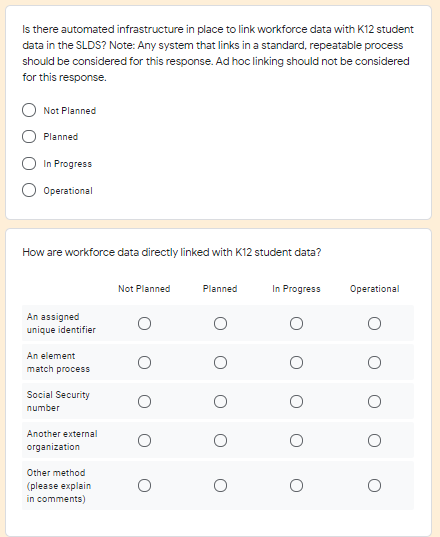440x537 pixels.
Task: Mark Other method row as Operational
Action: tap(375, 486)
